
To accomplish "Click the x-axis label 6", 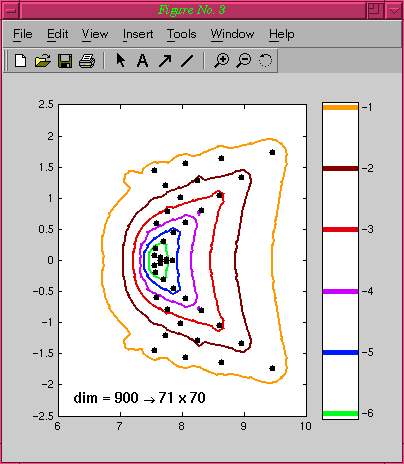I will [x=57, y=426].
